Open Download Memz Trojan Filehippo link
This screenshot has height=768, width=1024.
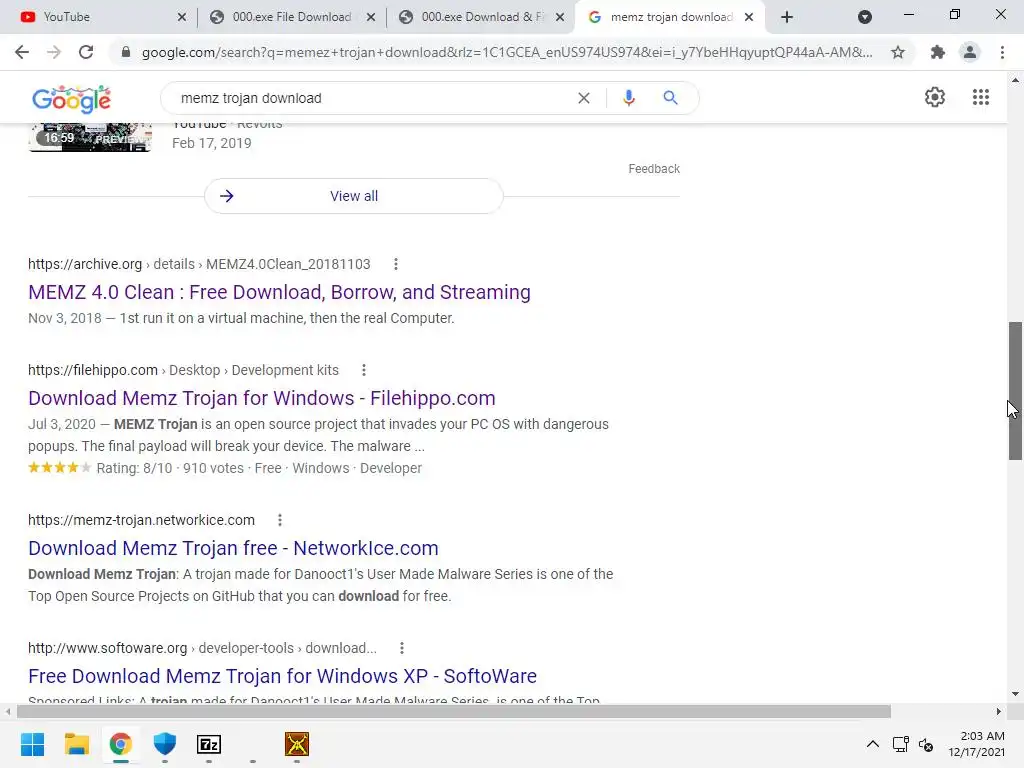[x=261, y=398]
